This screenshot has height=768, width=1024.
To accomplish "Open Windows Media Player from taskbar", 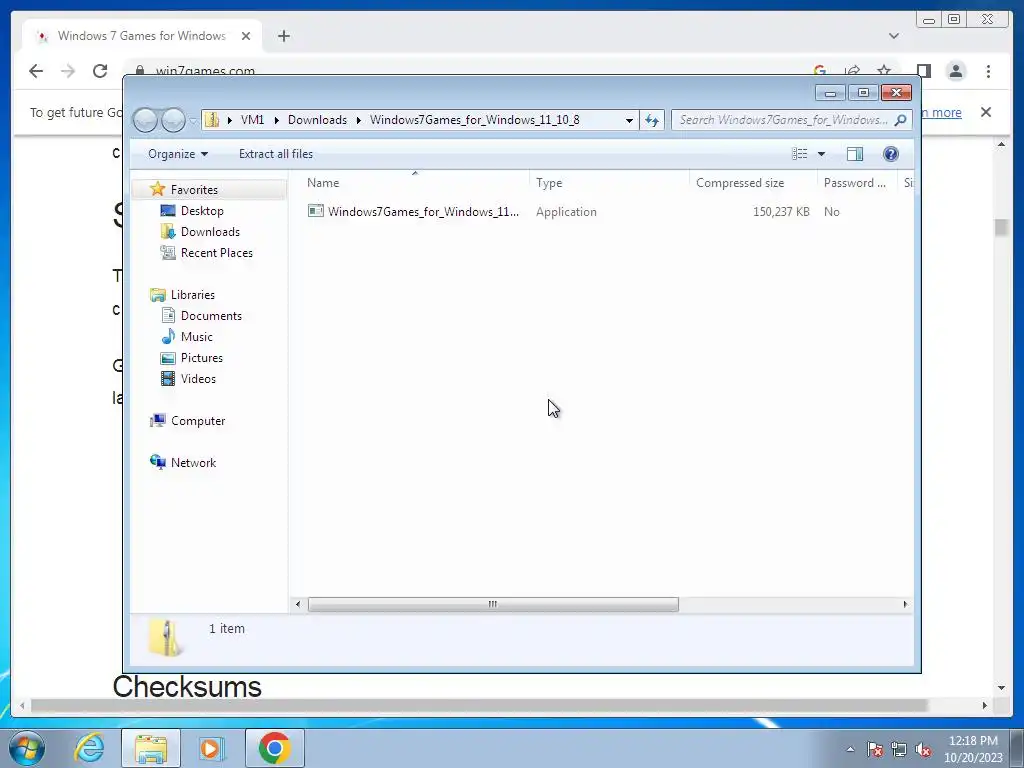I will pyautogui.click(x=211, y=748).
